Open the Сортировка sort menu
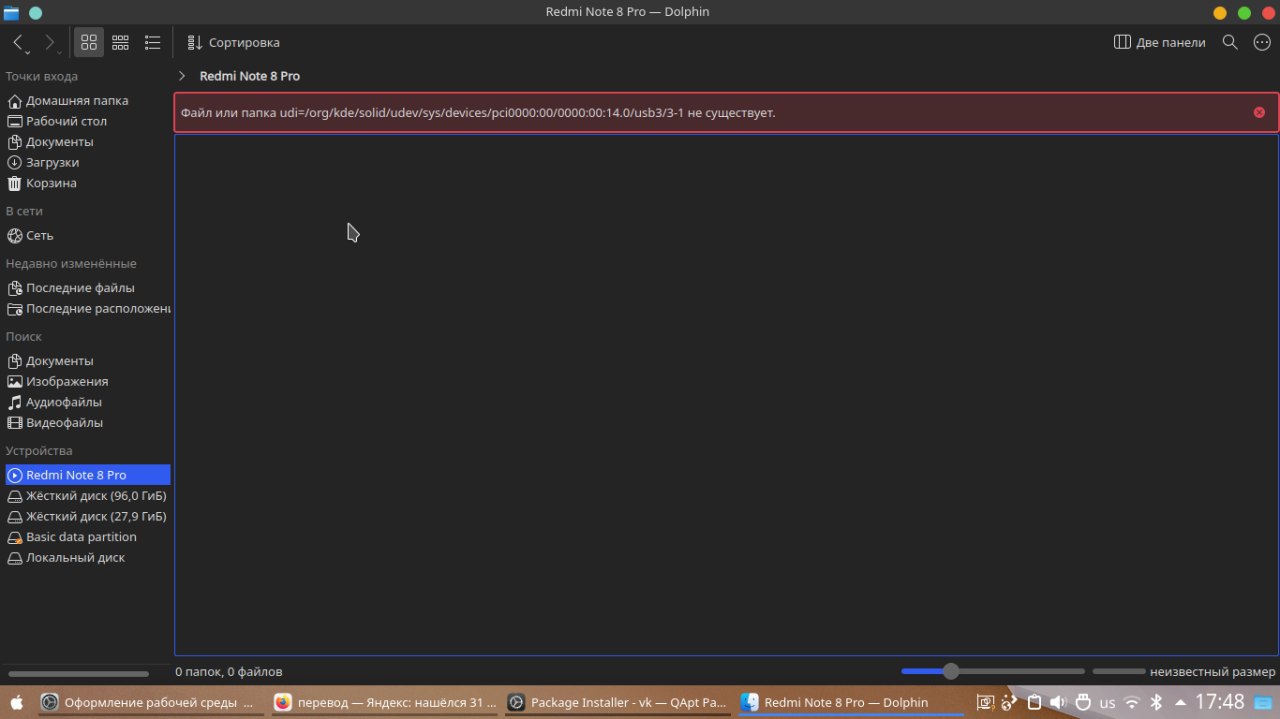This screenshot has width=1280, height=719. pyautogui.click(x=234, y=42)
